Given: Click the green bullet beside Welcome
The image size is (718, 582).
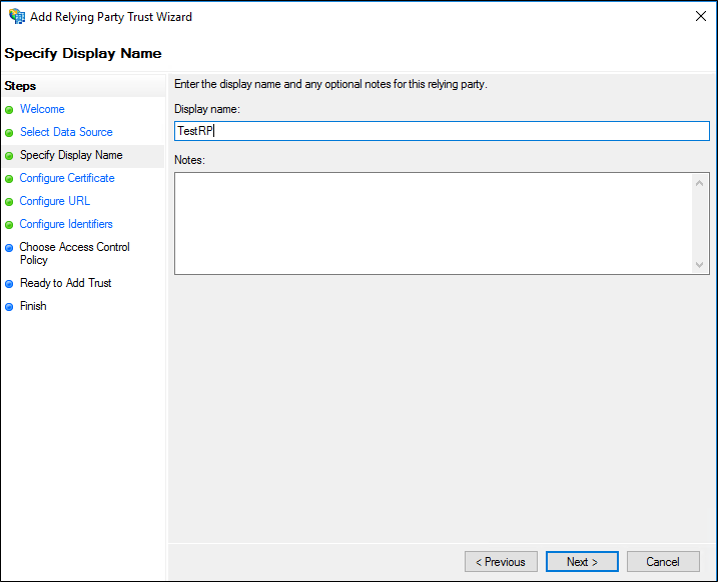Looking at the screenshot, I should coord(9,110).
